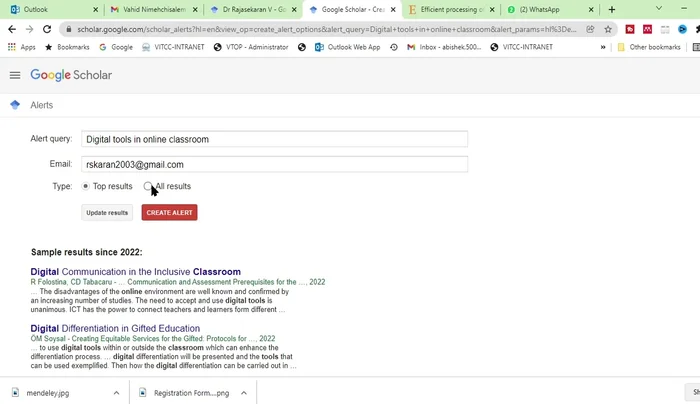This screenshot has height=404, width=700.
Task: Expand options for mendeley.jpg download
Action: (116, 393)
